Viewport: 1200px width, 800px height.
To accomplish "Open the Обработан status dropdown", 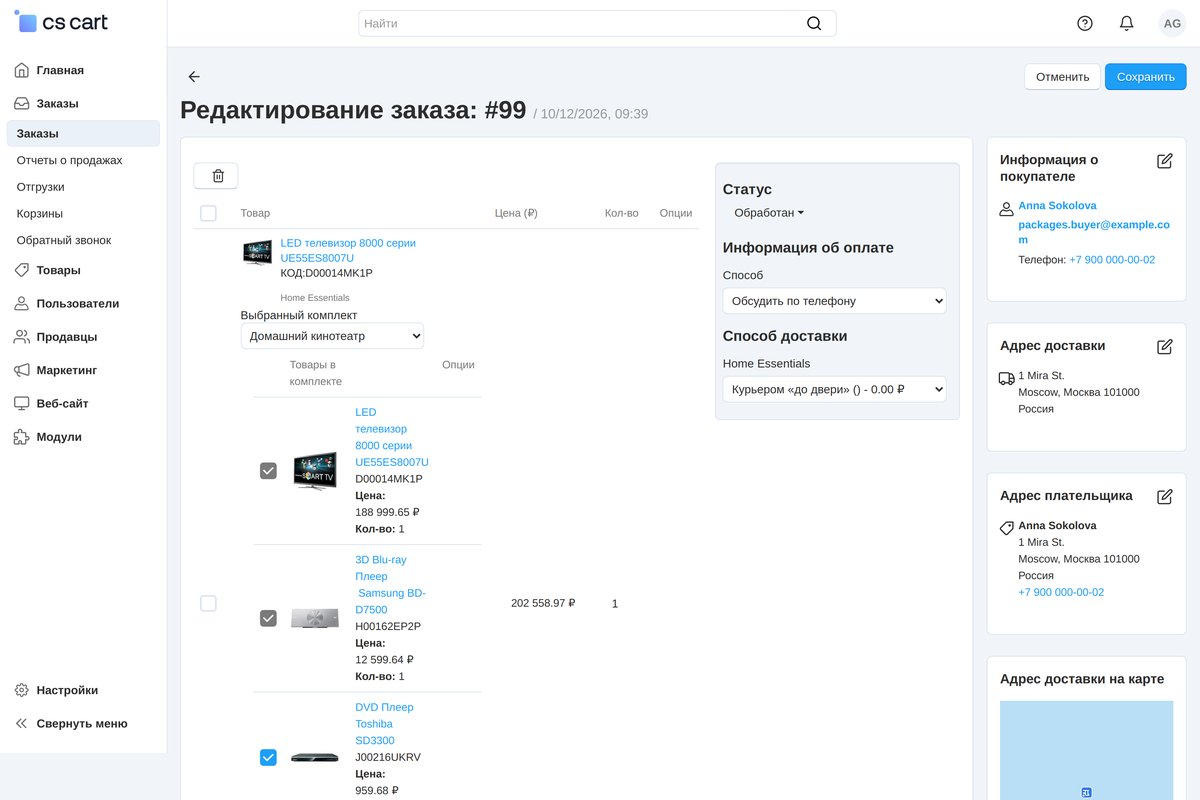I will (769, 213).
